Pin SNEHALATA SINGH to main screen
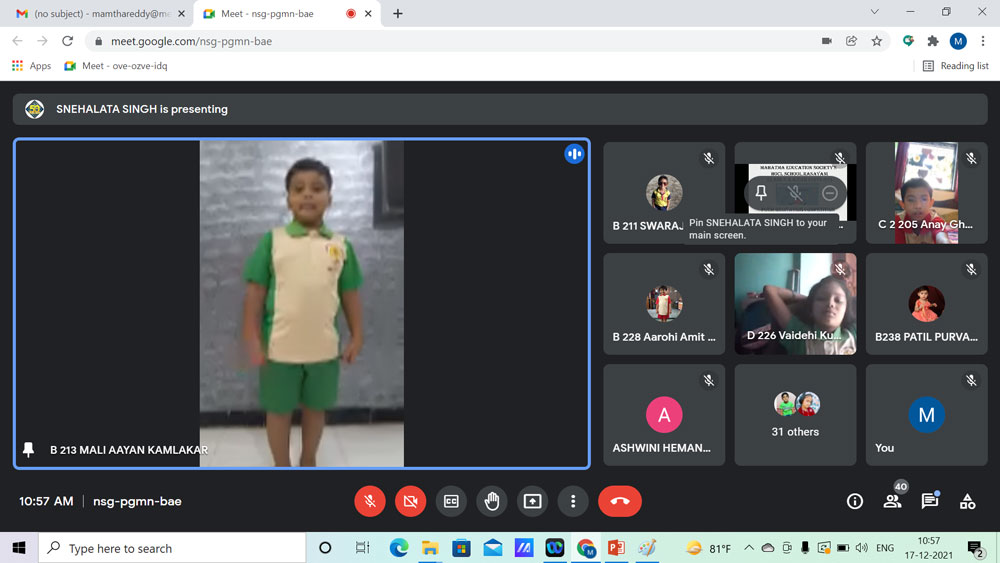This screenshot has height=563, width=1000. (761, 193)
